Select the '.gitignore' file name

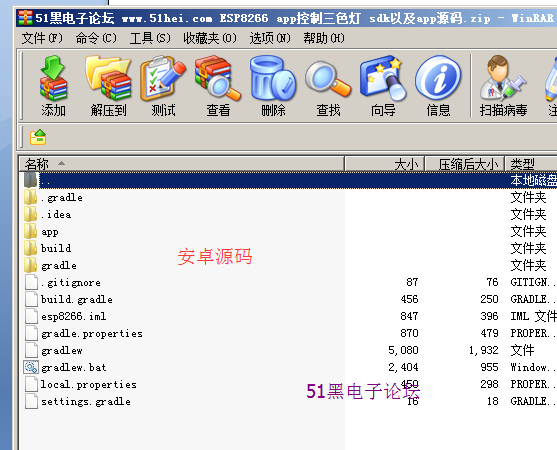[71, 282]
